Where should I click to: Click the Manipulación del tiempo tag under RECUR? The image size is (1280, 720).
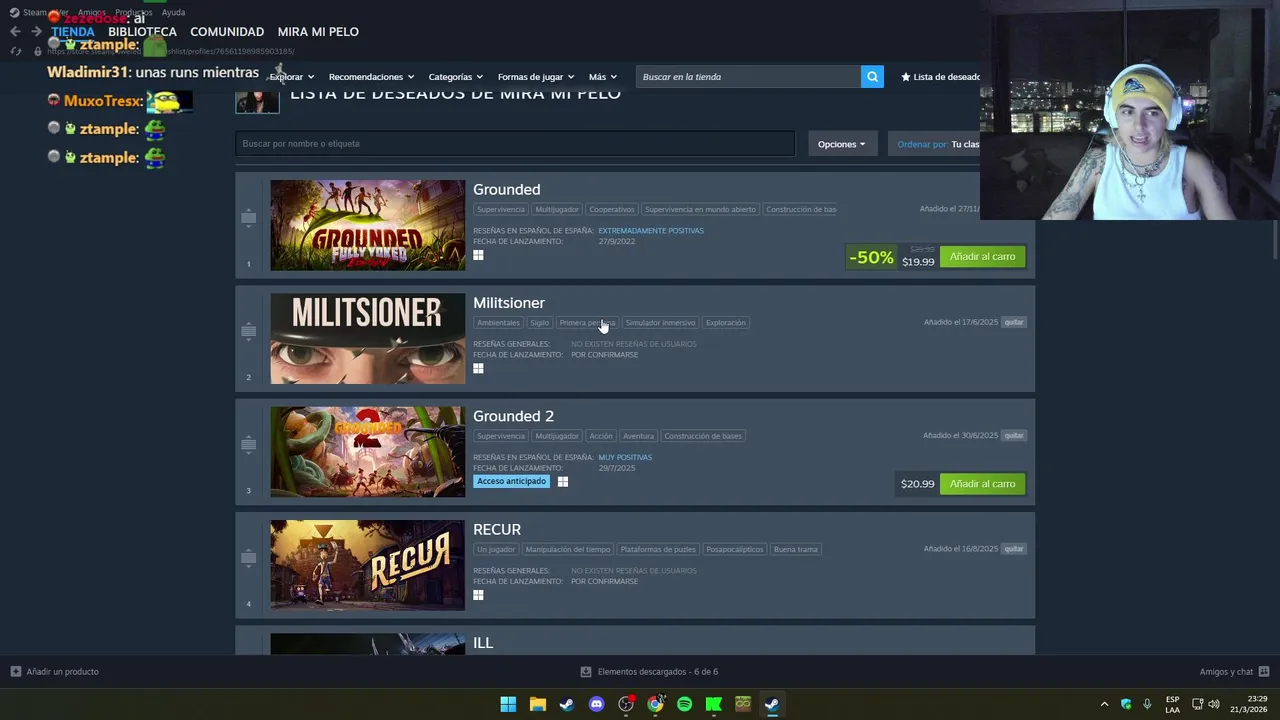coord(568,549)
